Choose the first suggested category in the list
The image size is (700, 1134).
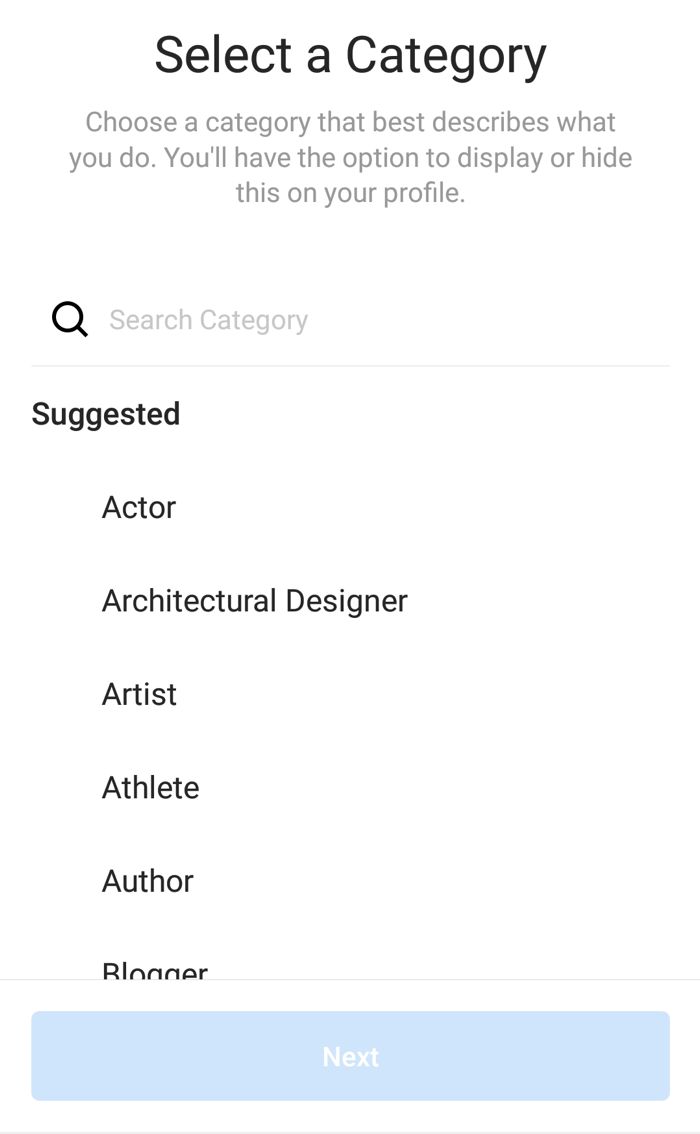click(x=139, y=507)
